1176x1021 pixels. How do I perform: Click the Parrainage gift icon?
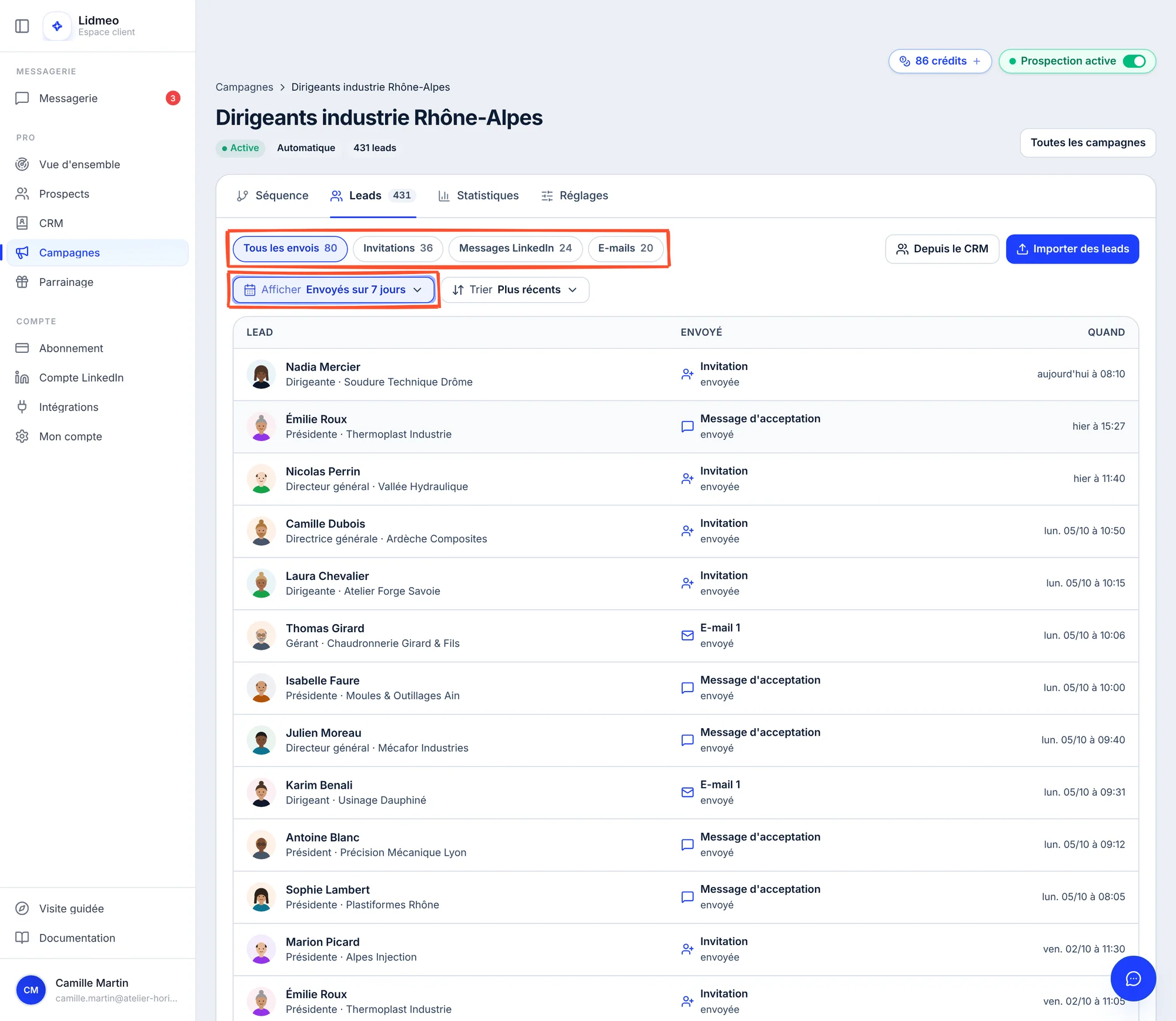coord(22,282)
